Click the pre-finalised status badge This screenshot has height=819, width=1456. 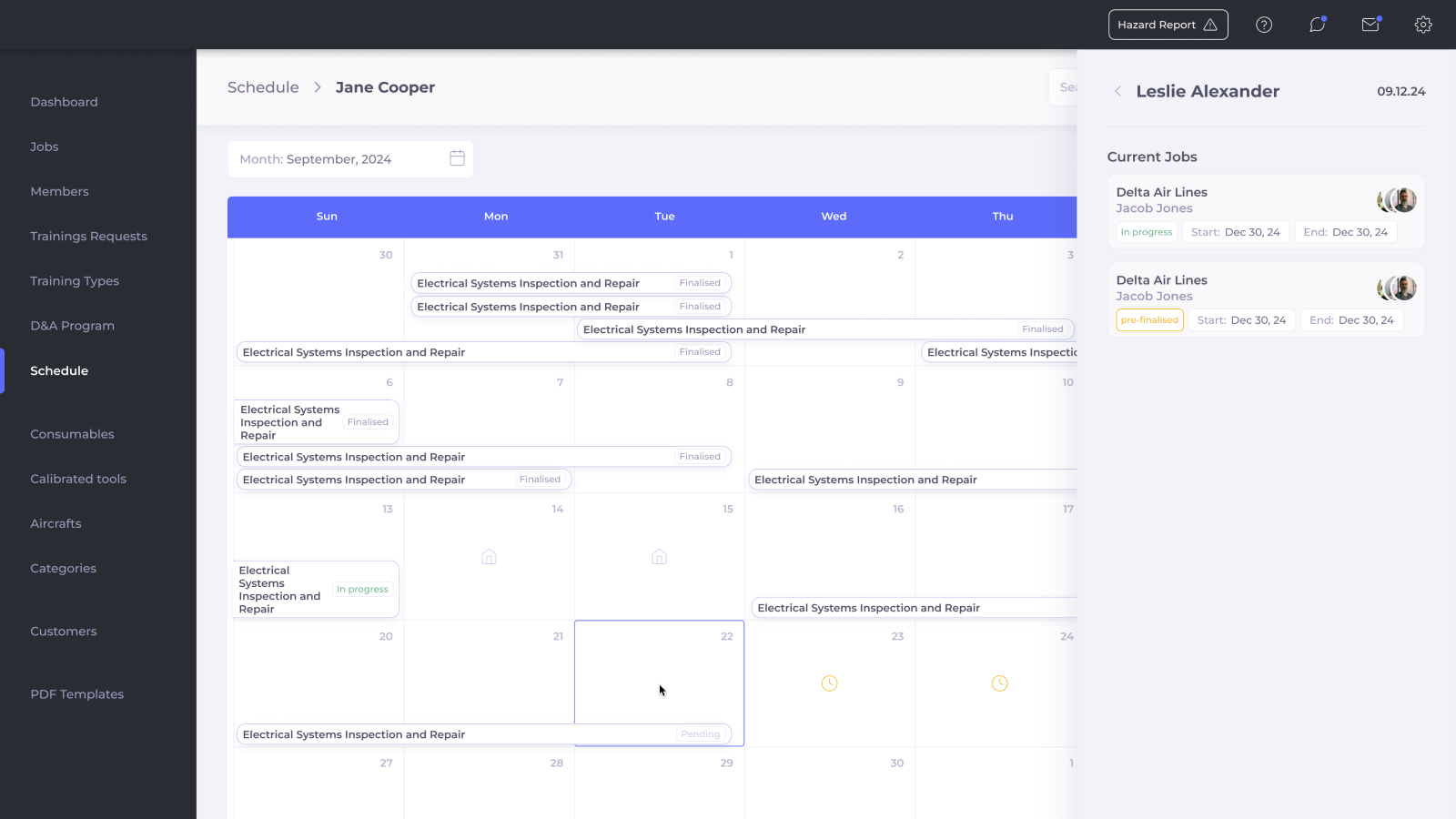pyautogui.click(x=1149, y=320)
